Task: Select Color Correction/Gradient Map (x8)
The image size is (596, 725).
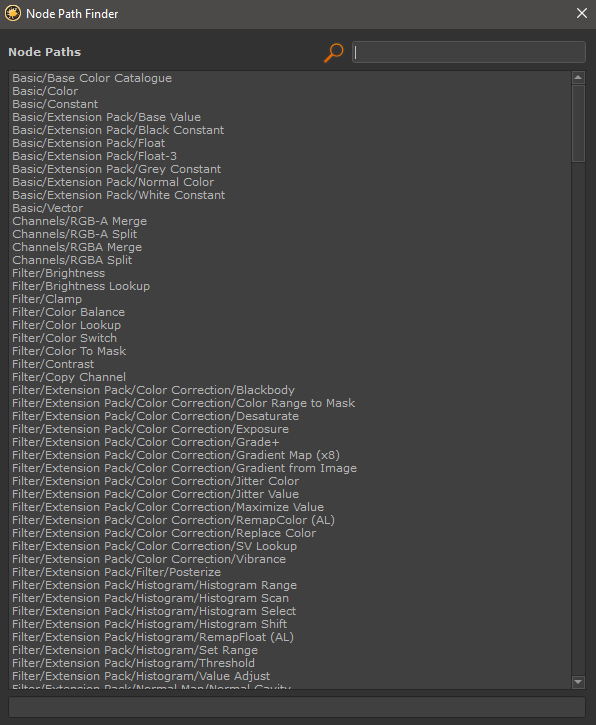Action: pos(176,455)
